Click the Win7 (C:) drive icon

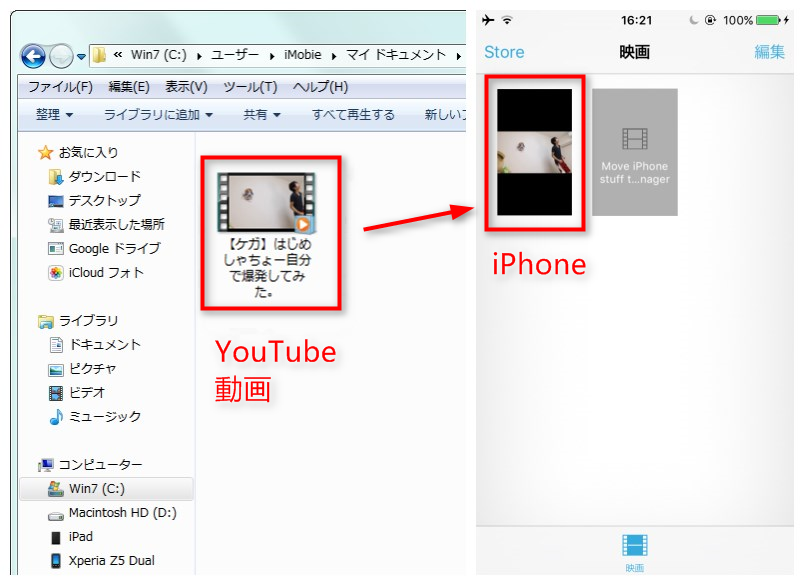tap(55, 489)
